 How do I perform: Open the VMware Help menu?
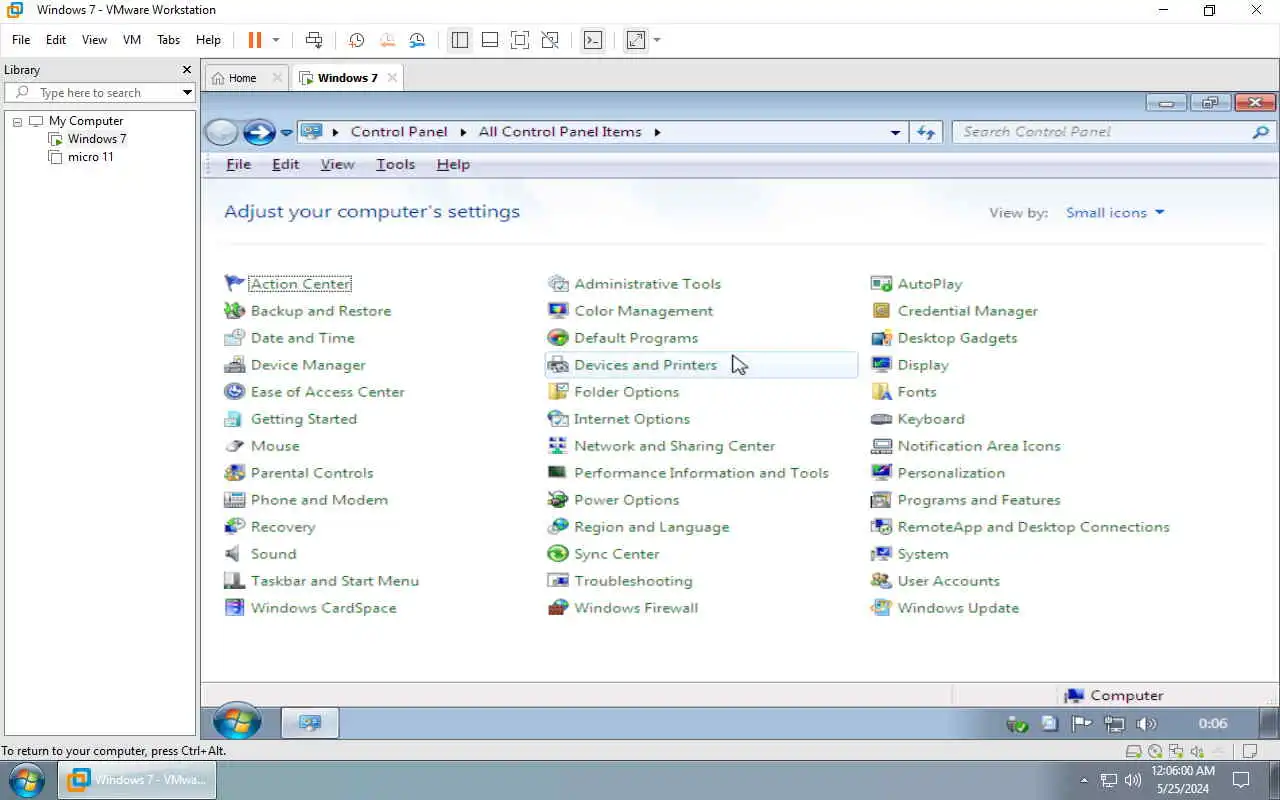pos(208,40)
